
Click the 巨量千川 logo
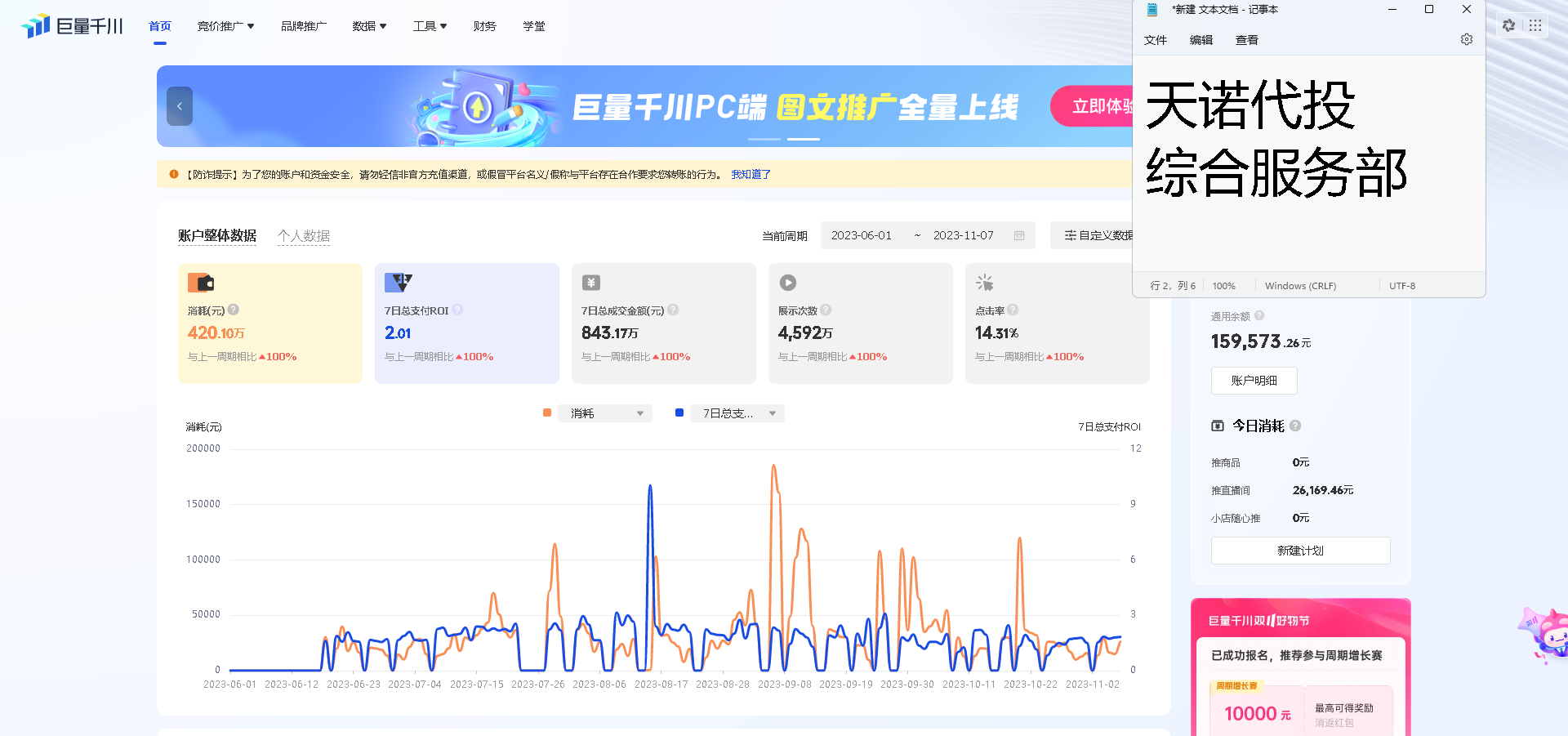coord(72,26)
